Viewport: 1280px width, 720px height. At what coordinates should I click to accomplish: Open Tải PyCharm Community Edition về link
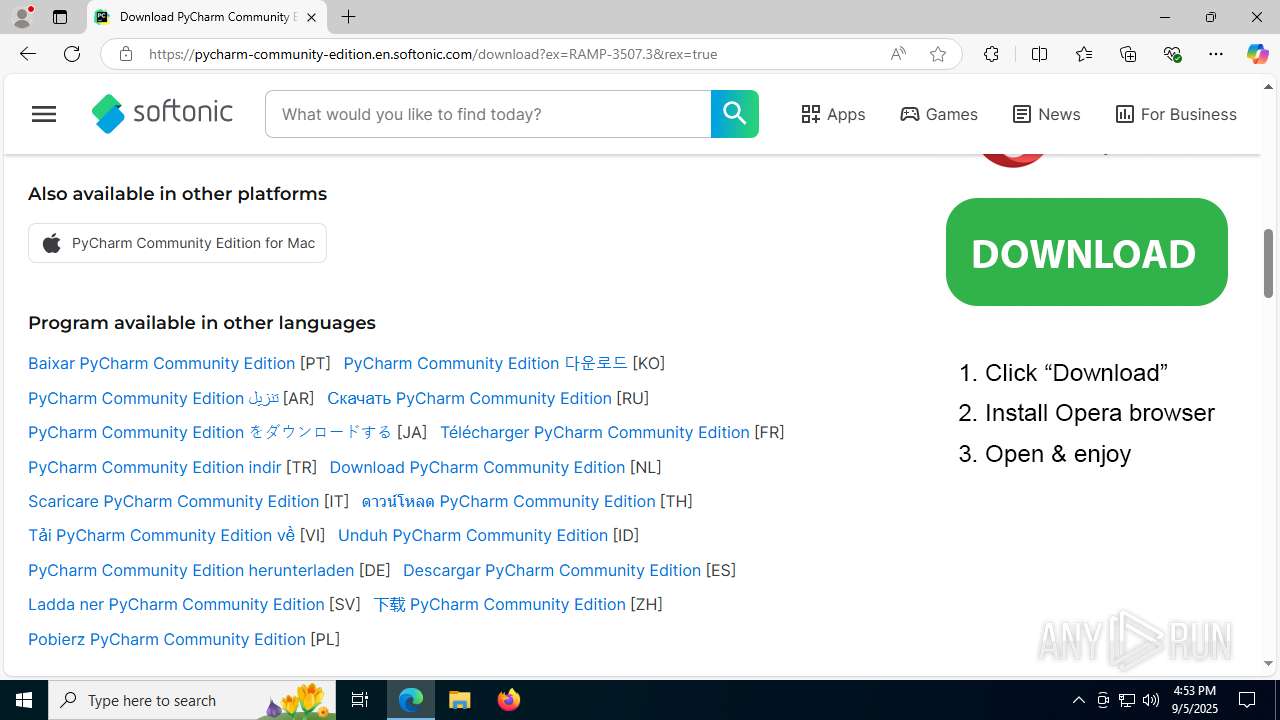tap(161, 535)
